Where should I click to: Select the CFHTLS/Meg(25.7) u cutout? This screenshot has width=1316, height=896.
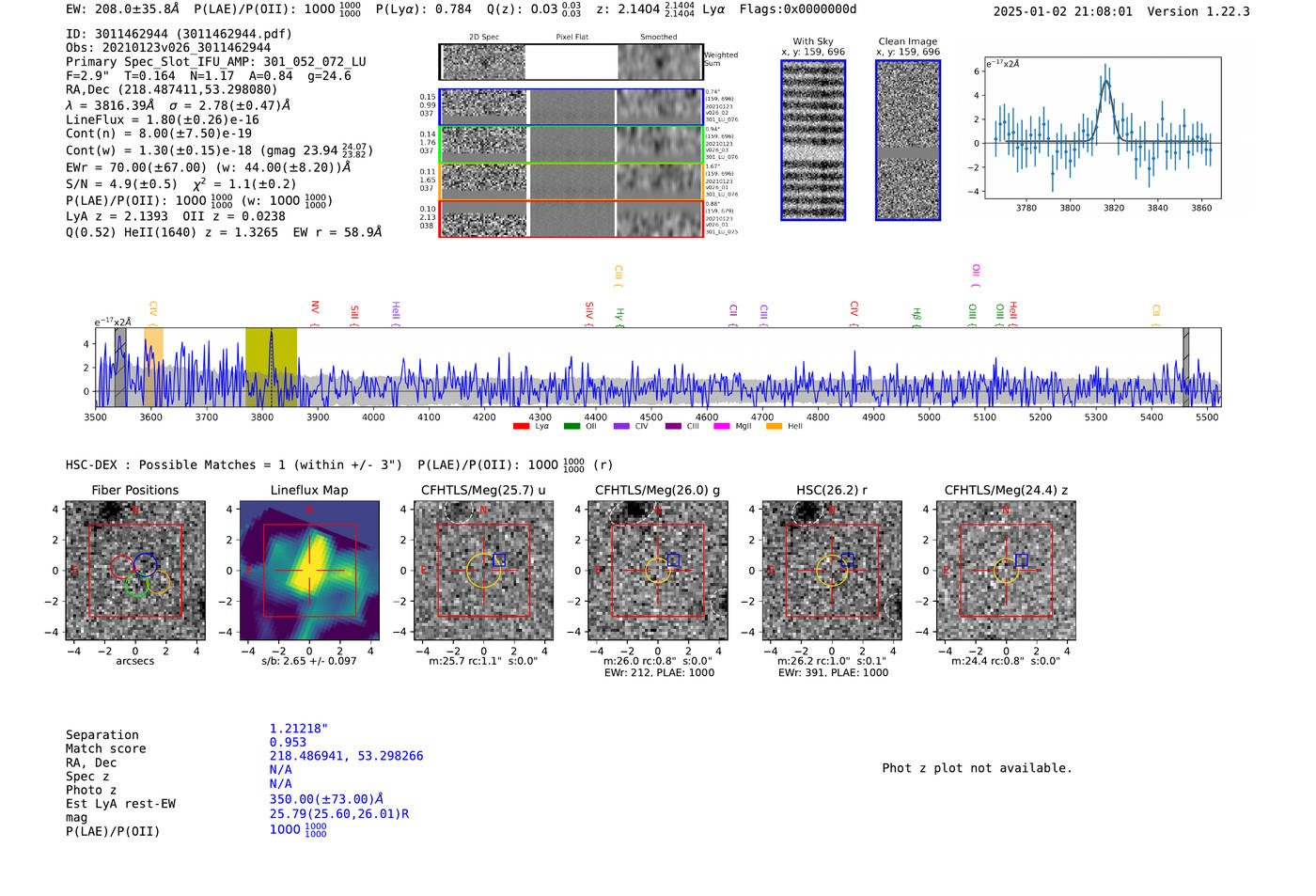(x=483, y=571)
